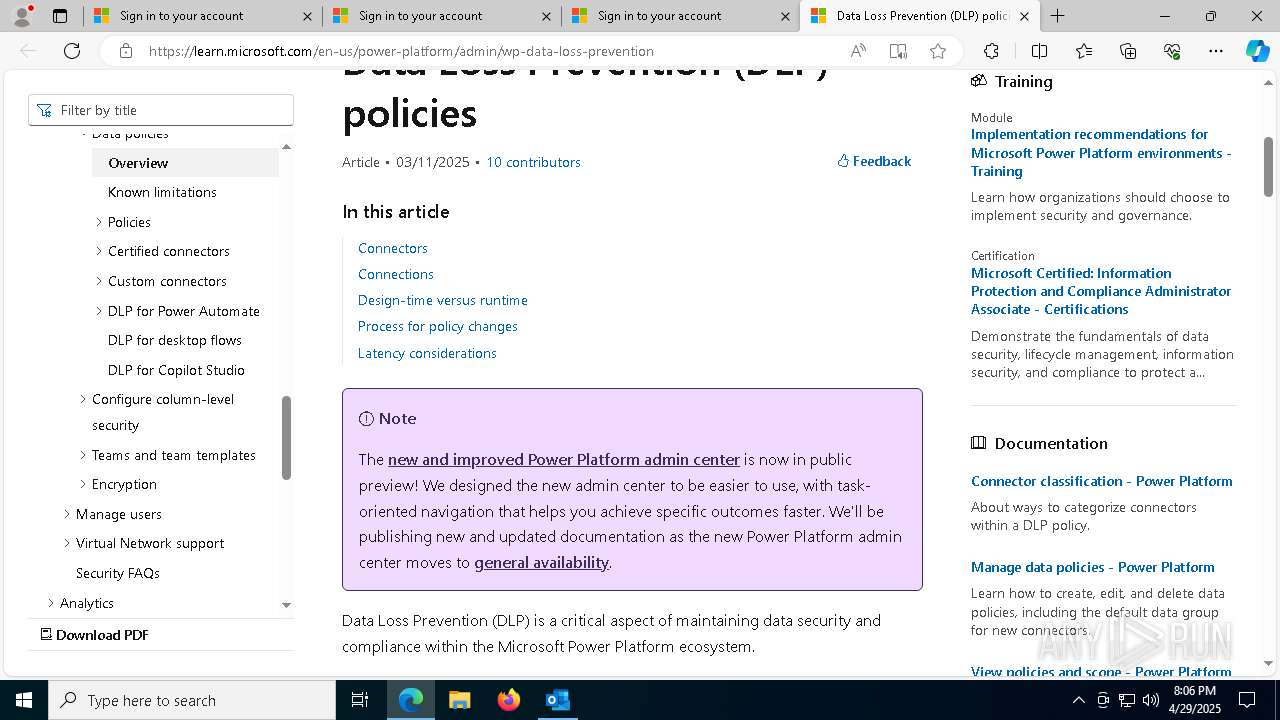Open Settings and more ellipsis menu

pyautogui.click(x=1216, y=51)
